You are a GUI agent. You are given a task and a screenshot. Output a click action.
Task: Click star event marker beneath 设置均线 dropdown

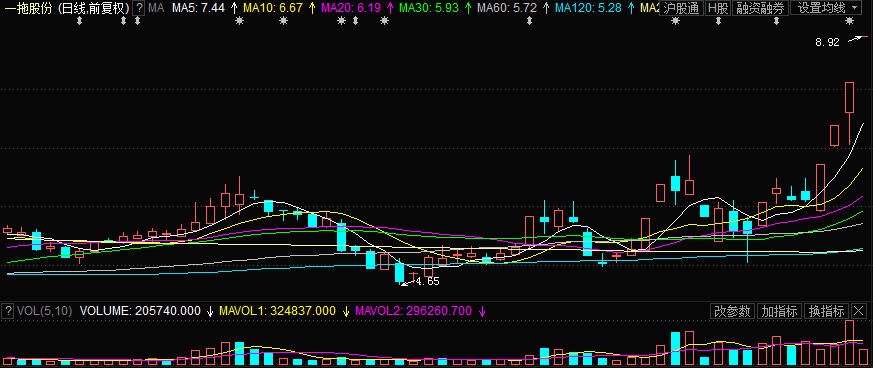point(849,21)
